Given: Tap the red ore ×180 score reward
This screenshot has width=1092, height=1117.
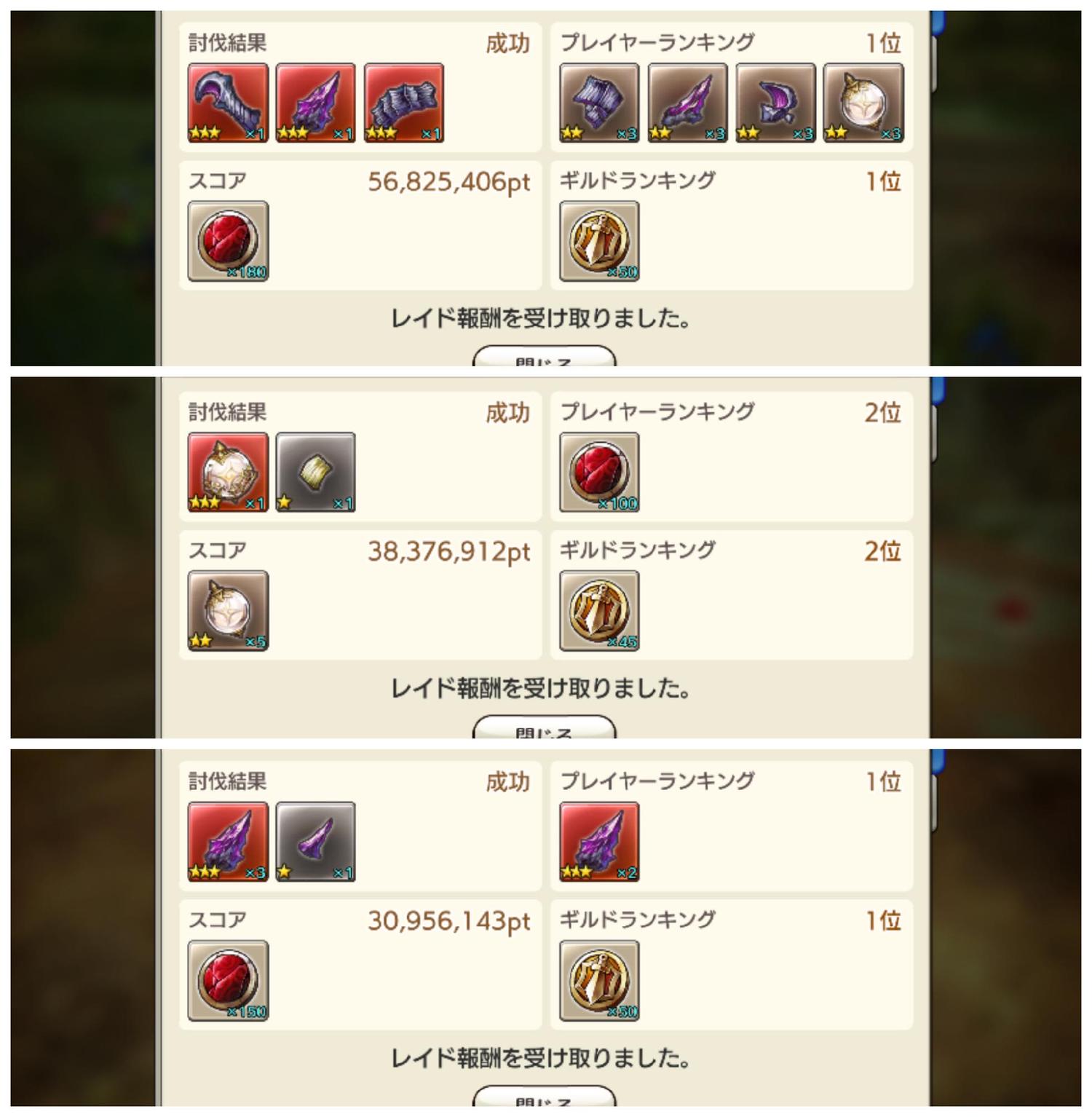Looking at the screenshot, I should pyautogui.click(x=228, y=242).
